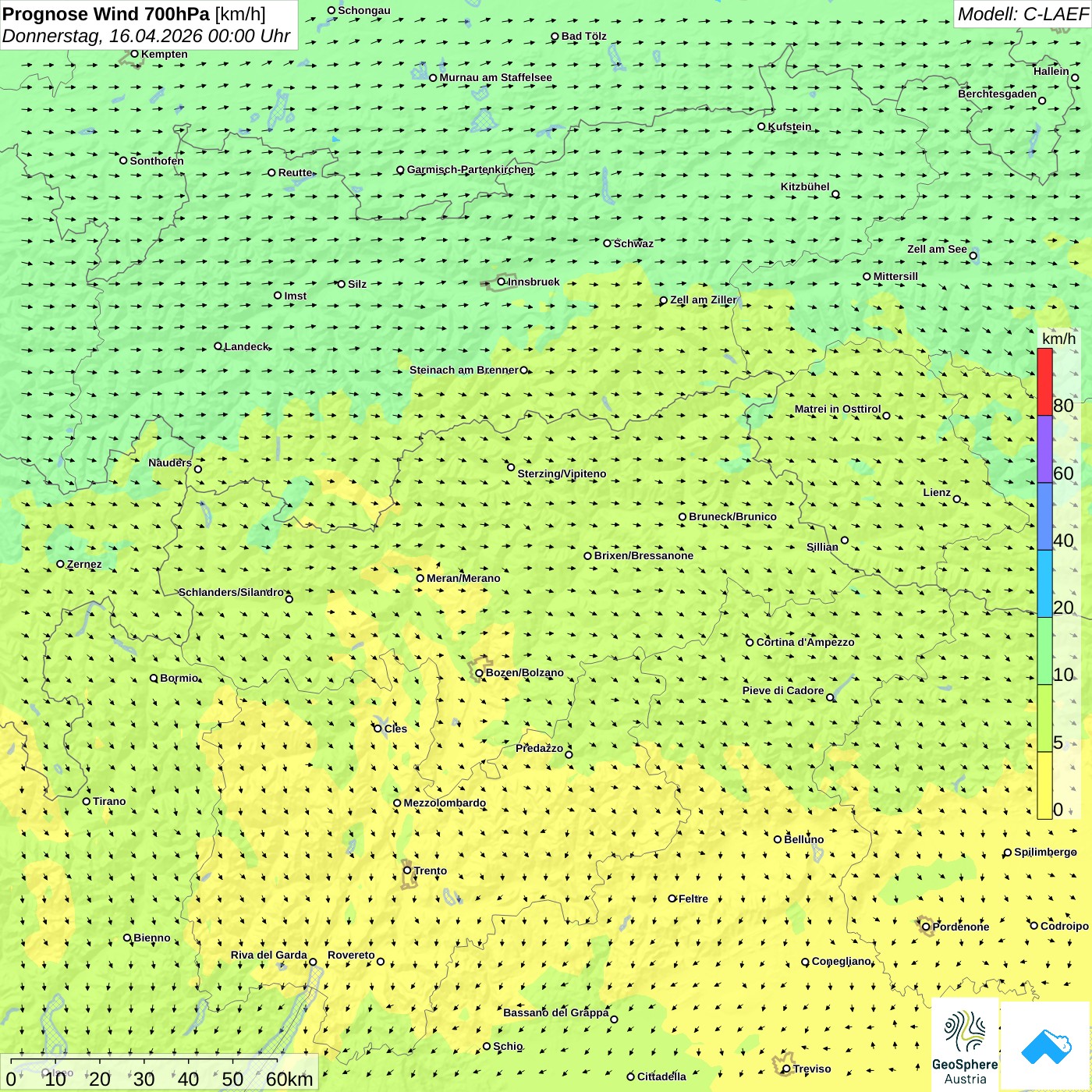Click the 'Treviso' label
Image resolution: width=1092 pixels, height=1092 pixels.
[x=812, y=1069]
